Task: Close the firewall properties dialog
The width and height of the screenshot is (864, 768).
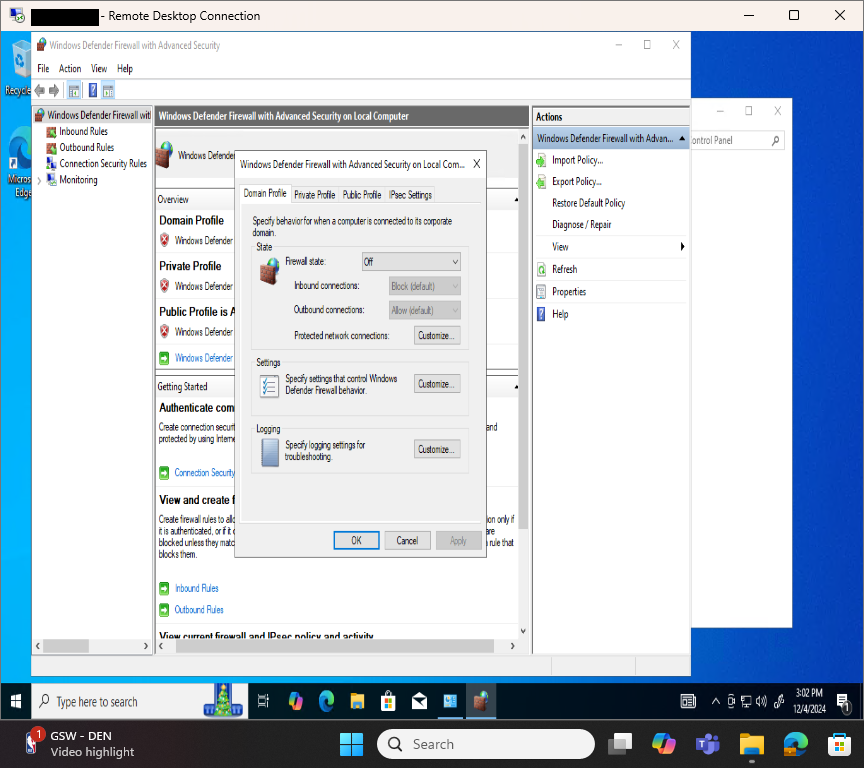Action: pos(477,164)
